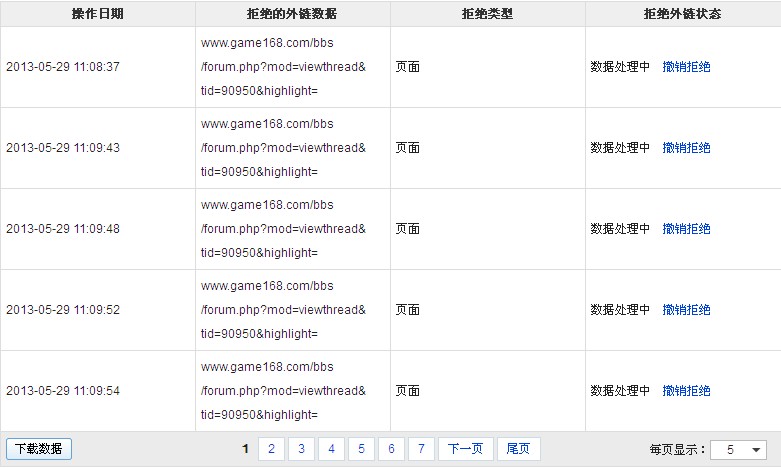This screenshot has width=781, height=468.
Task: Click the 每页显示 label
Action: point(677,450)
